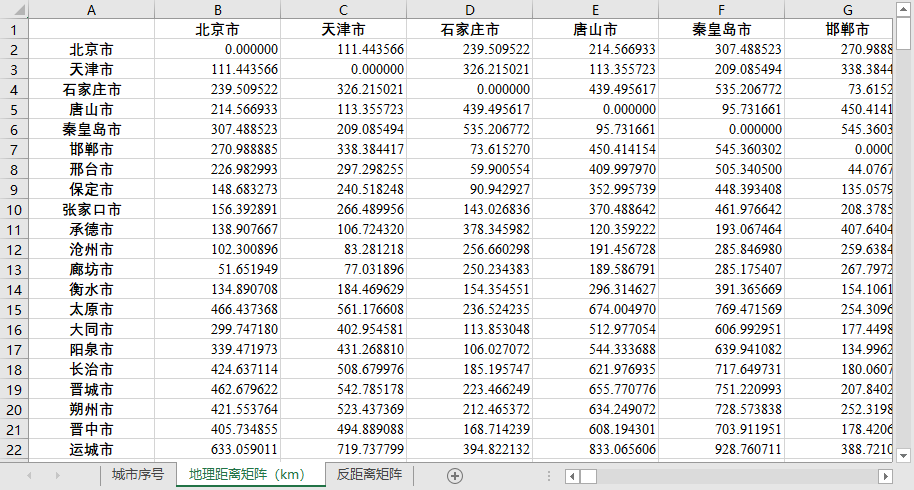The height and width of the screenshot is (490, 914).
Task: Select row label 廊坊市
Action: [x=92, y=270]
